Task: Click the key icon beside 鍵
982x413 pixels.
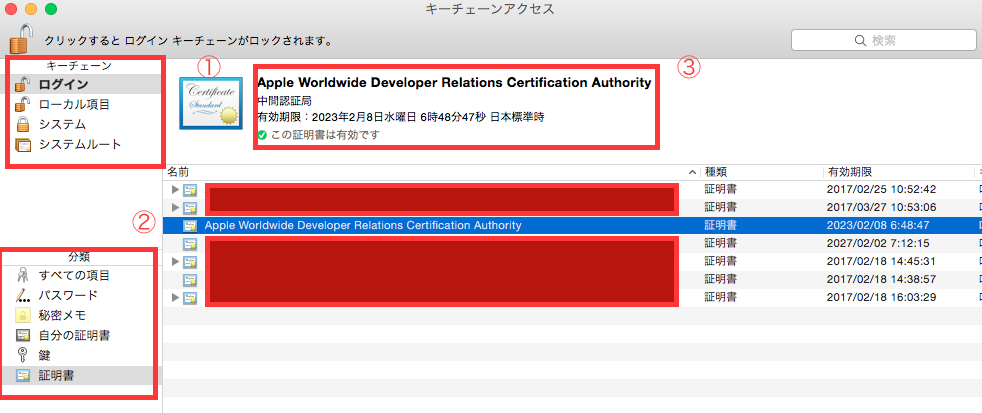Action: pyautogui.click(x=23, y=355)
